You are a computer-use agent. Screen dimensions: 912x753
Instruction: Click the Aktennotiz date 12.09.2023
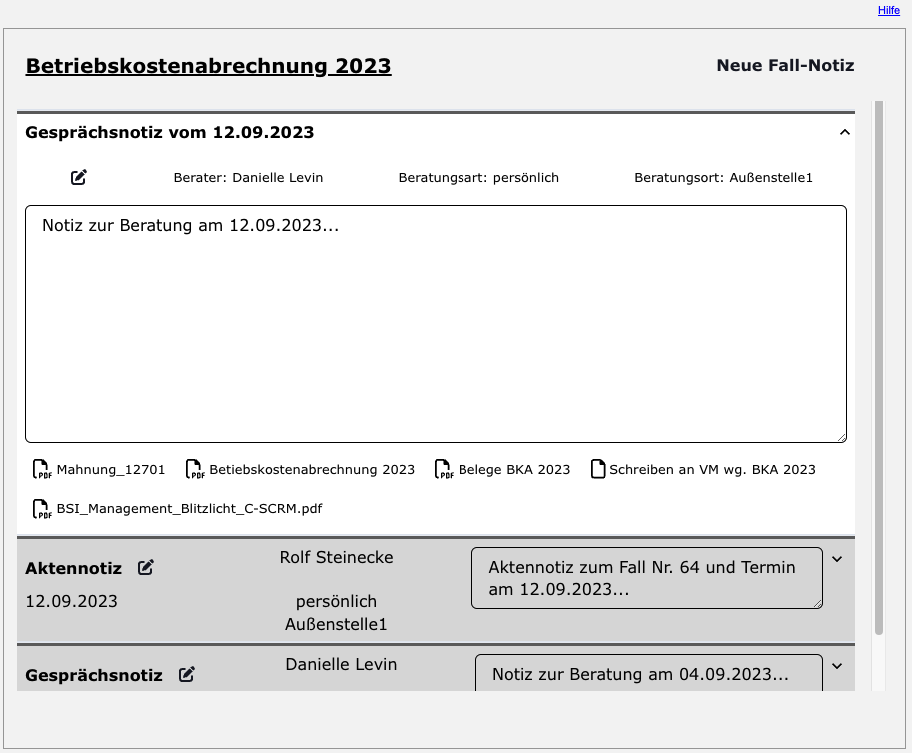tap(72, 601)
